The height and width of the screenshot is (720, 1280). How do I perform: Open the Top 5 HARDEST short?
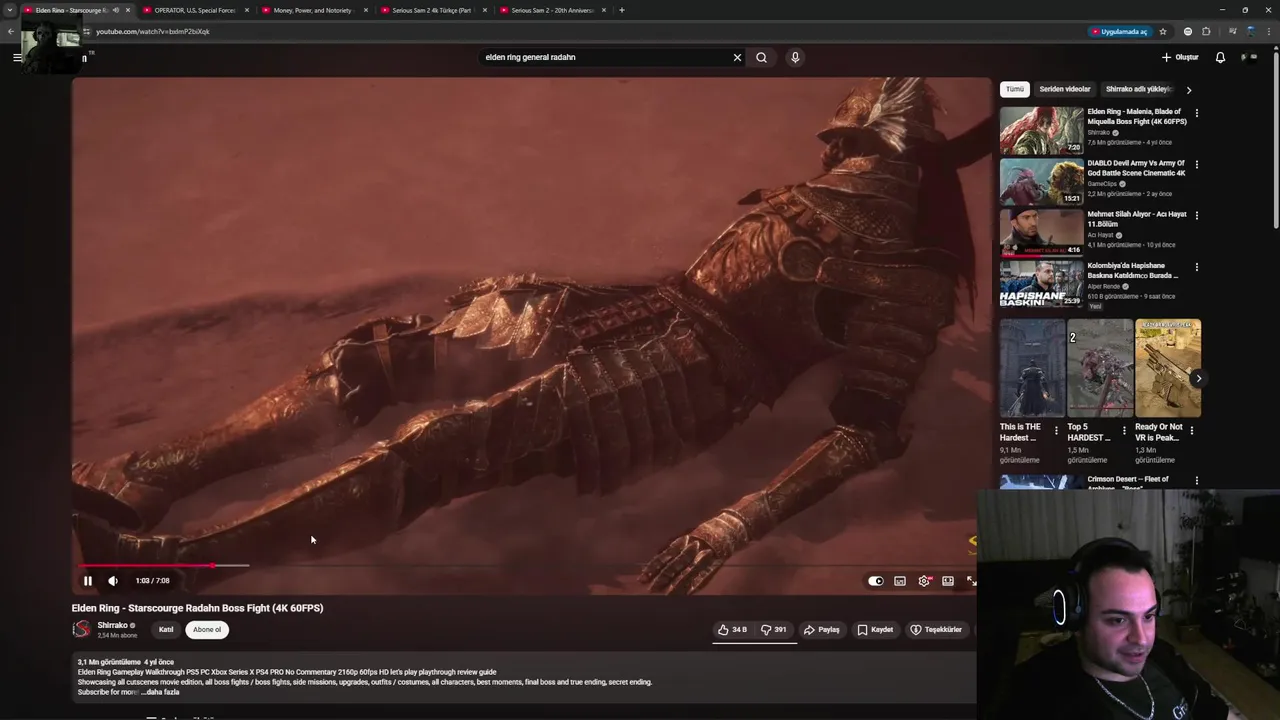(x=1100, y=368)
